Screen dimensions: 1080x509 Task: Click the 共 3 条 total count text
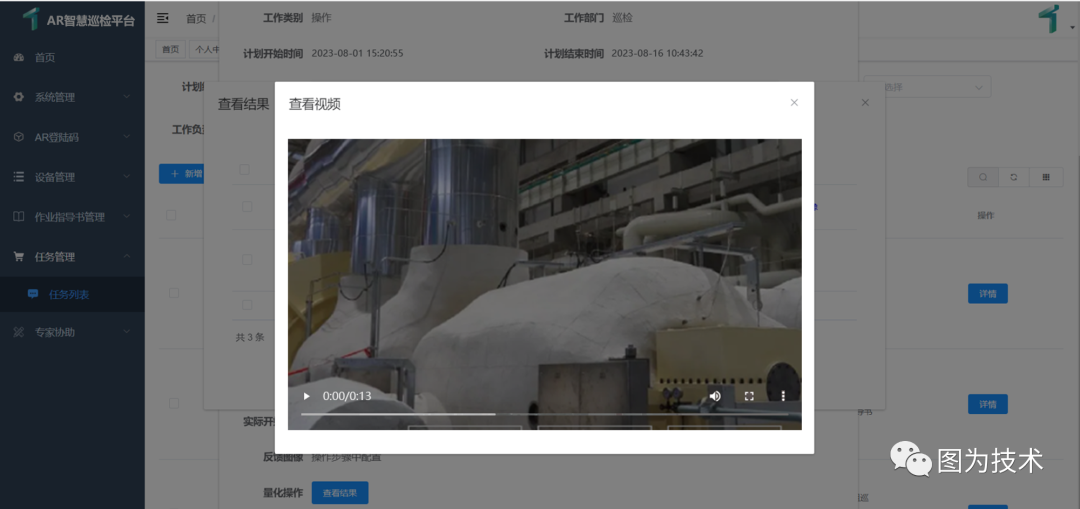click(x=249, y=337)
